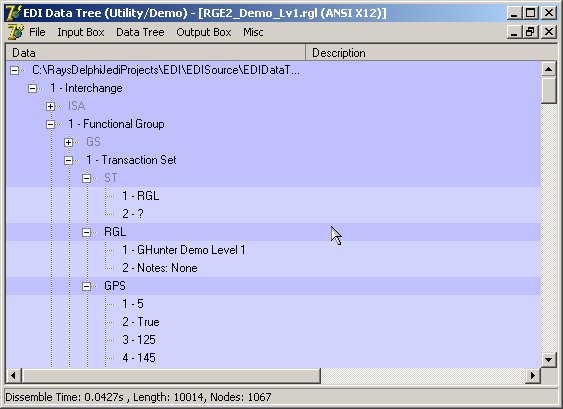Image resolution: width=563 pixels, height=409 pixels.
Task: Collapse the 1 - Functional Group node
Action: (x=50, y=124)
